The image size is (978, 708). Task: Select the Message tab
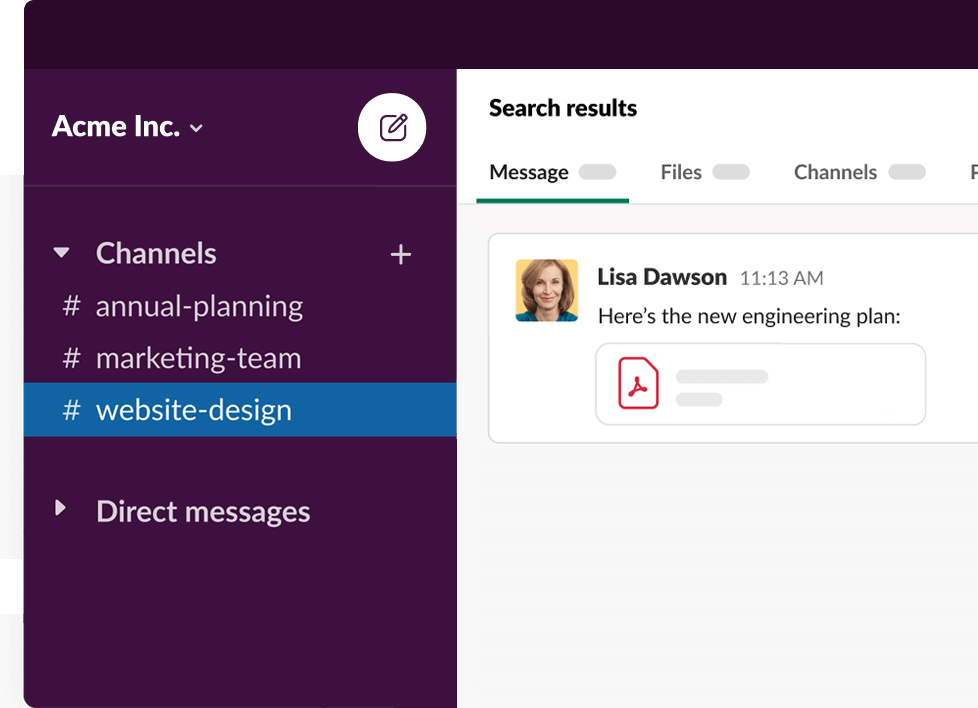pyautogui.click(x=529, y=172)
